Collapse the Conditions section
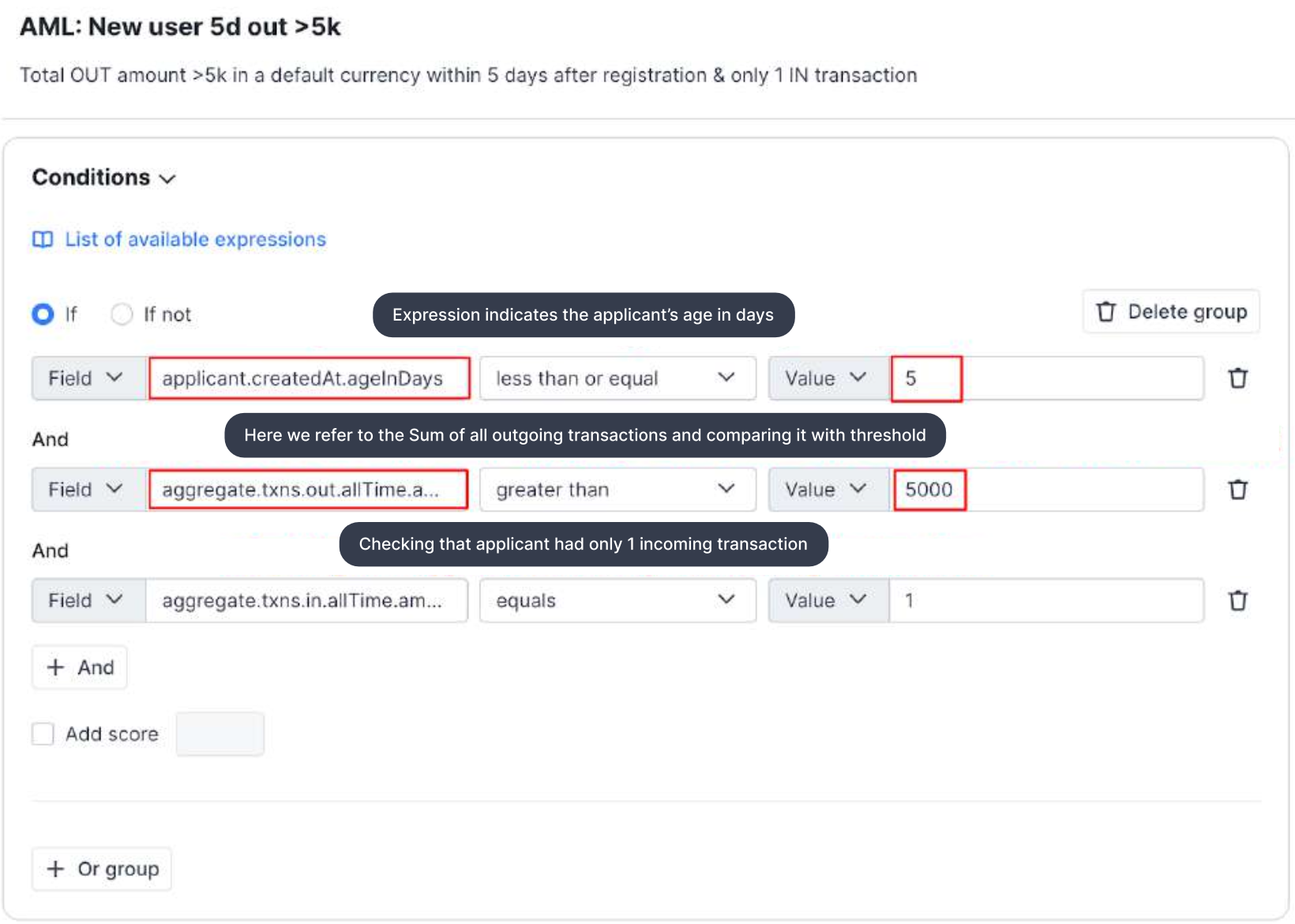The width and height of the screenshot is (1295, 924). (103, 178)
